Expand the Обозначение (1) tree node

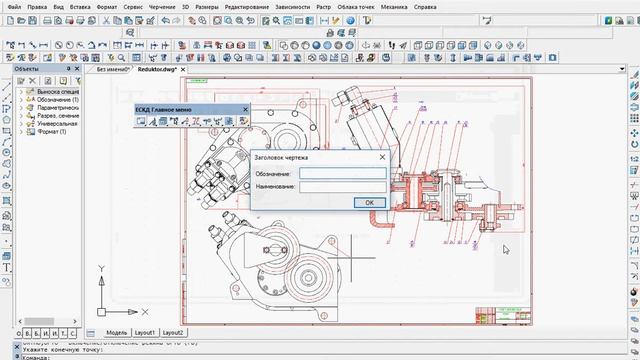pos(21,100)
